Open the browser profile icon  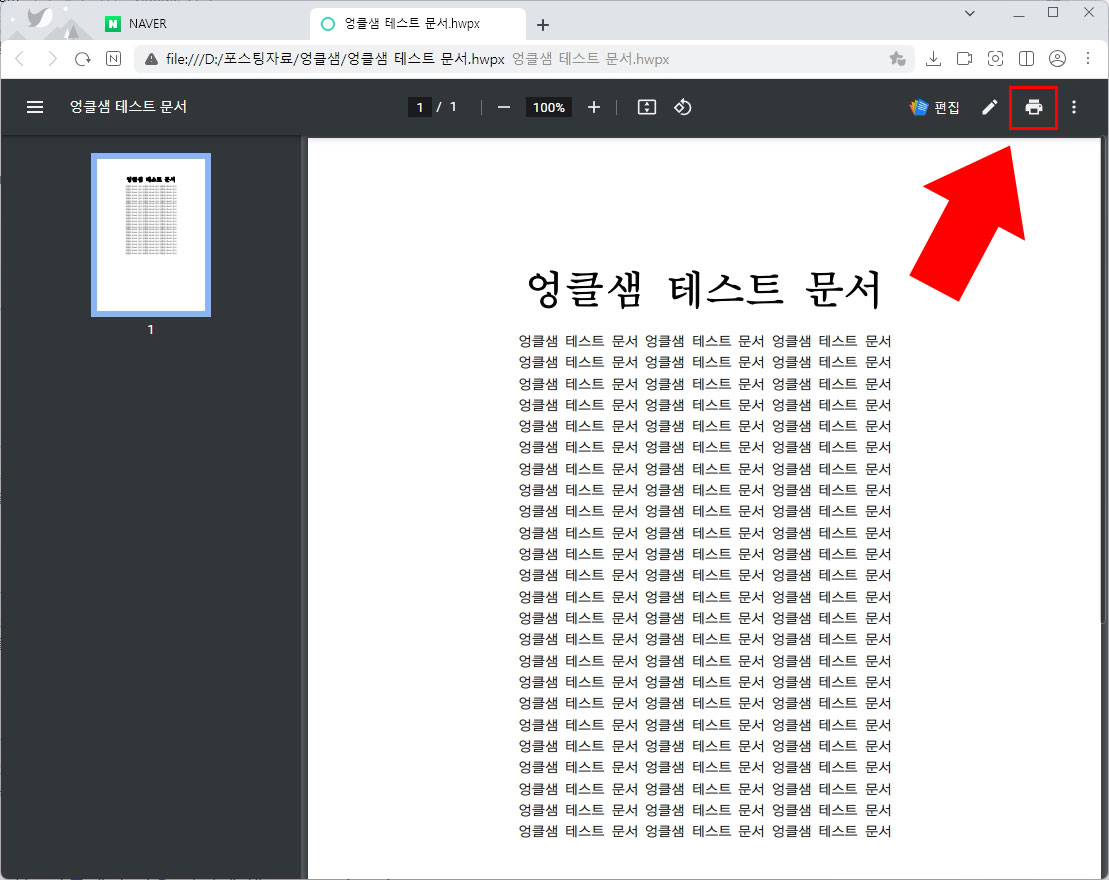pos(1058,59)
